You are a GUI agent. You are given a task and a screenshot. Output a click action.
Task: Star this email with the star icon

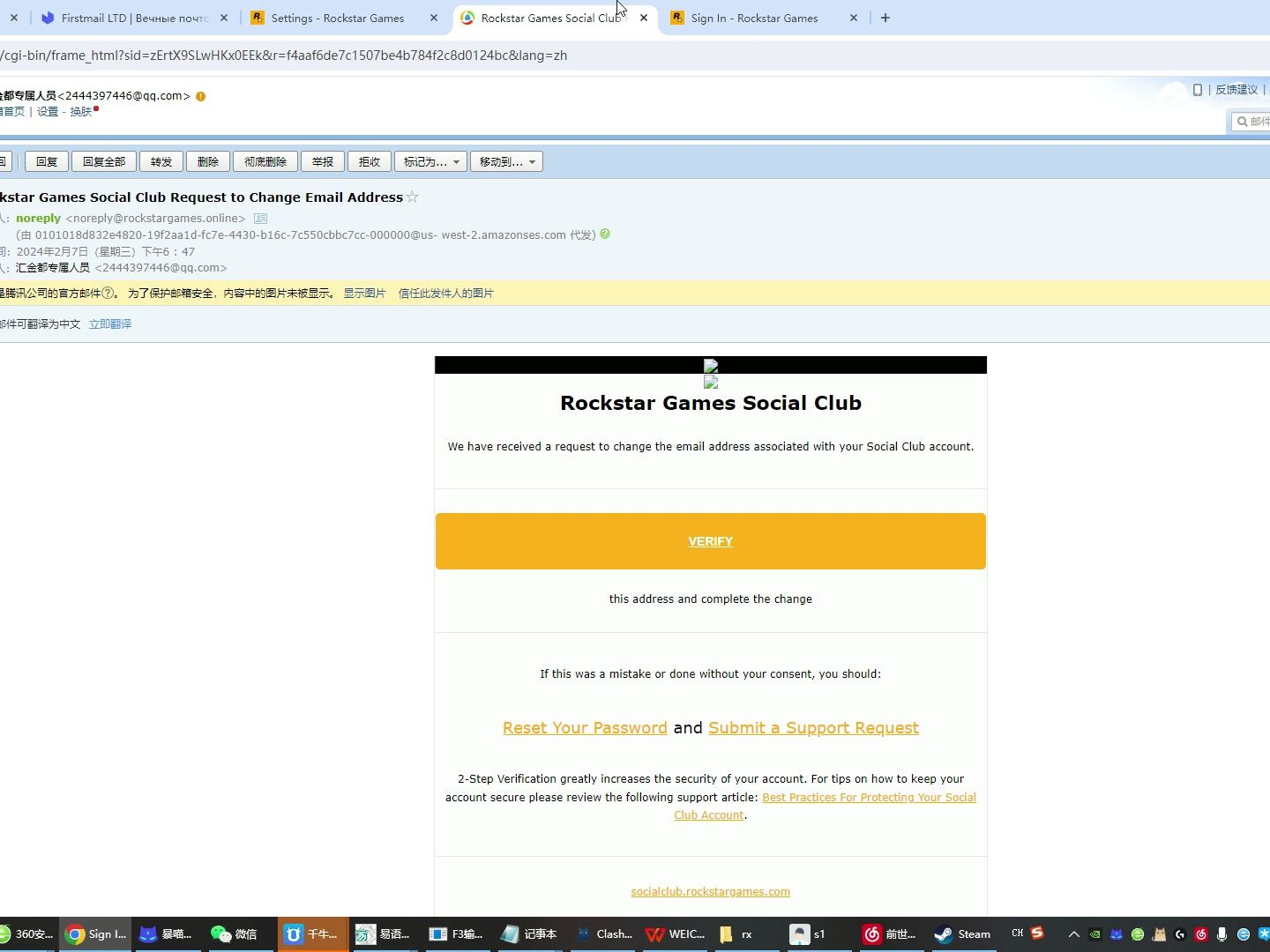(x=412, y=197)
